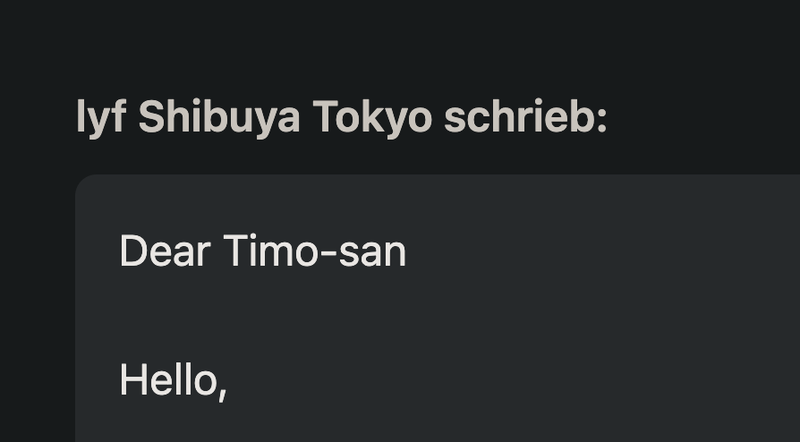Click the rounded top-left corner of the quote box
Viewport: 800px width, 442px height.
pyautogui.click(x=82, y=181)
